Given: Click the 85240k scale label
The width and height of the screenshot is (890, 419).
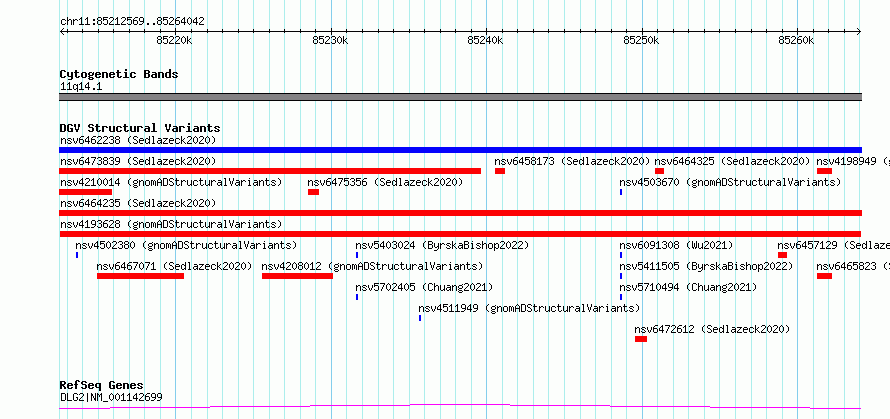Looking at the screenshot, I should click(x=485, y=40).
